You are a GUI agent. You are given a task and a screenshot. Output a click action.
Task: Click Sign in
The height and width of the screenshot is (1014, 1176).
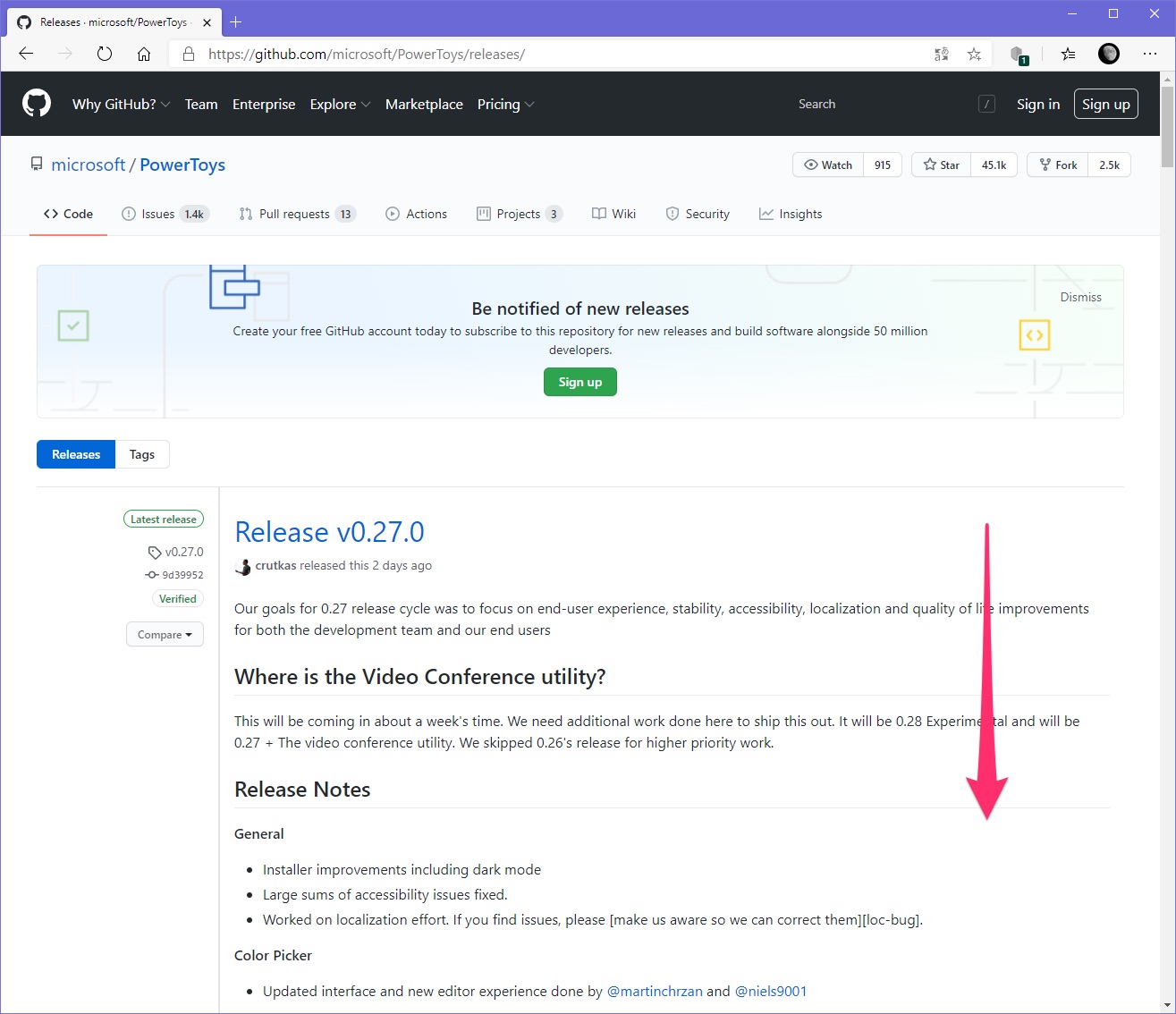tap(1038, 104)
